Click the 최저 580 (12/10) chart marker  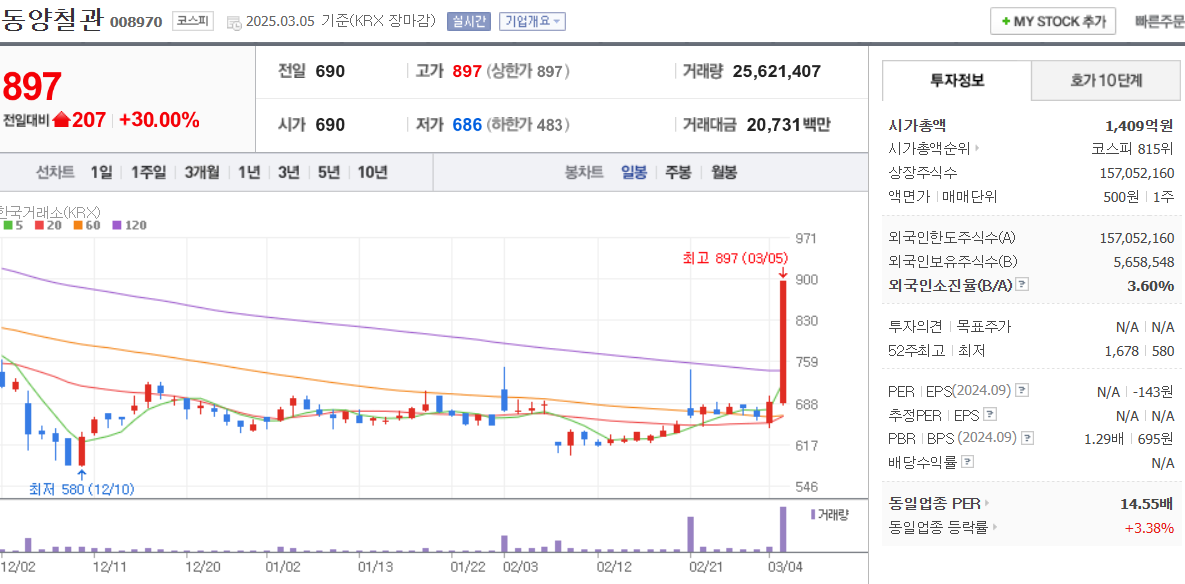tap(82, 490)
